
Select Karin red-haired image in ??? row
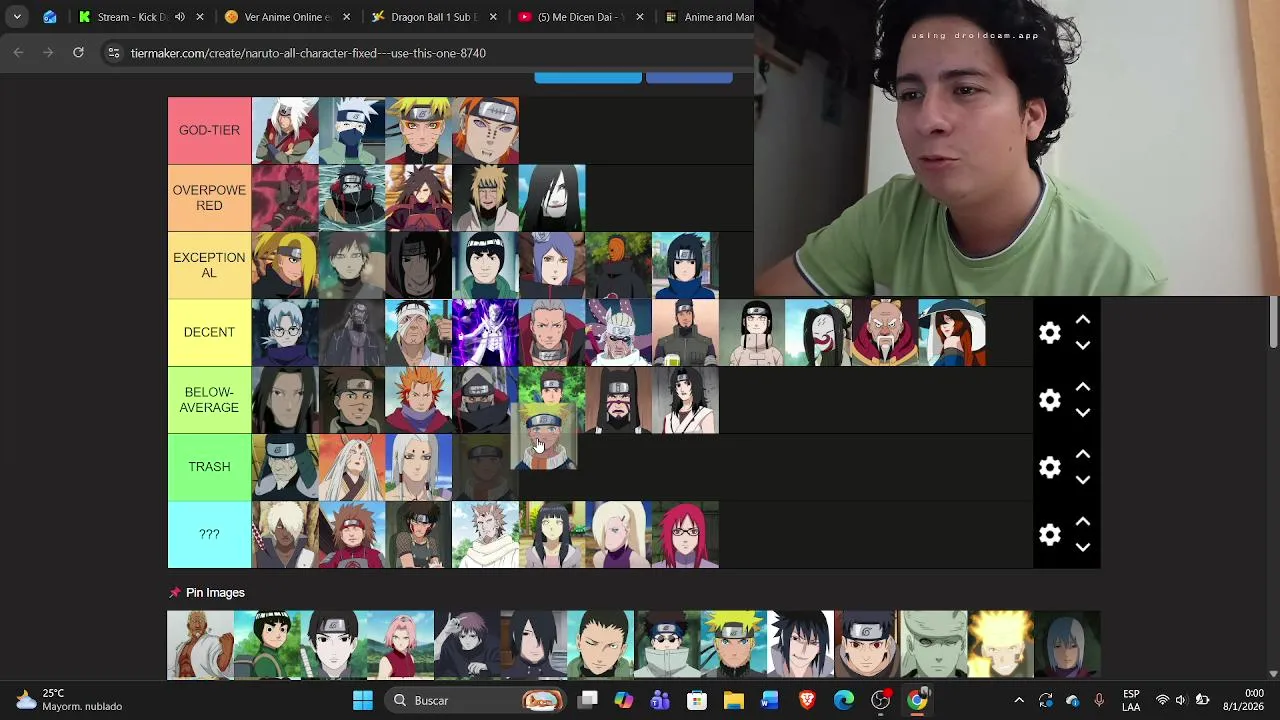[x=685, y=535]
